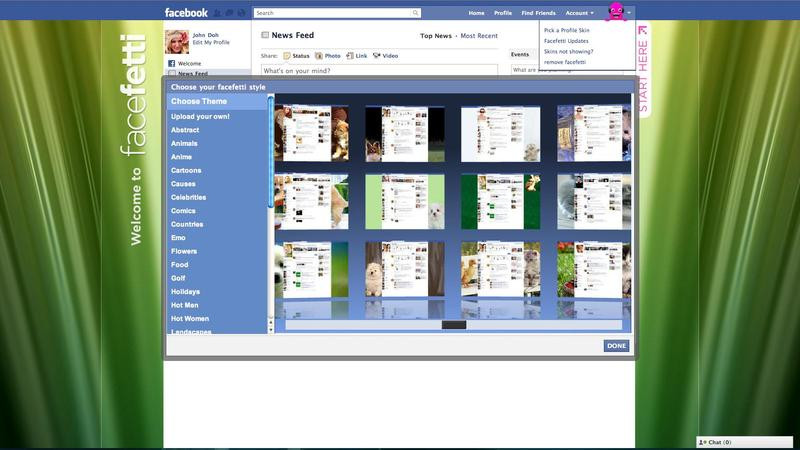Select the Golf theme category
The height and width of the screenshot is (450, 800).
coord(178,278)
